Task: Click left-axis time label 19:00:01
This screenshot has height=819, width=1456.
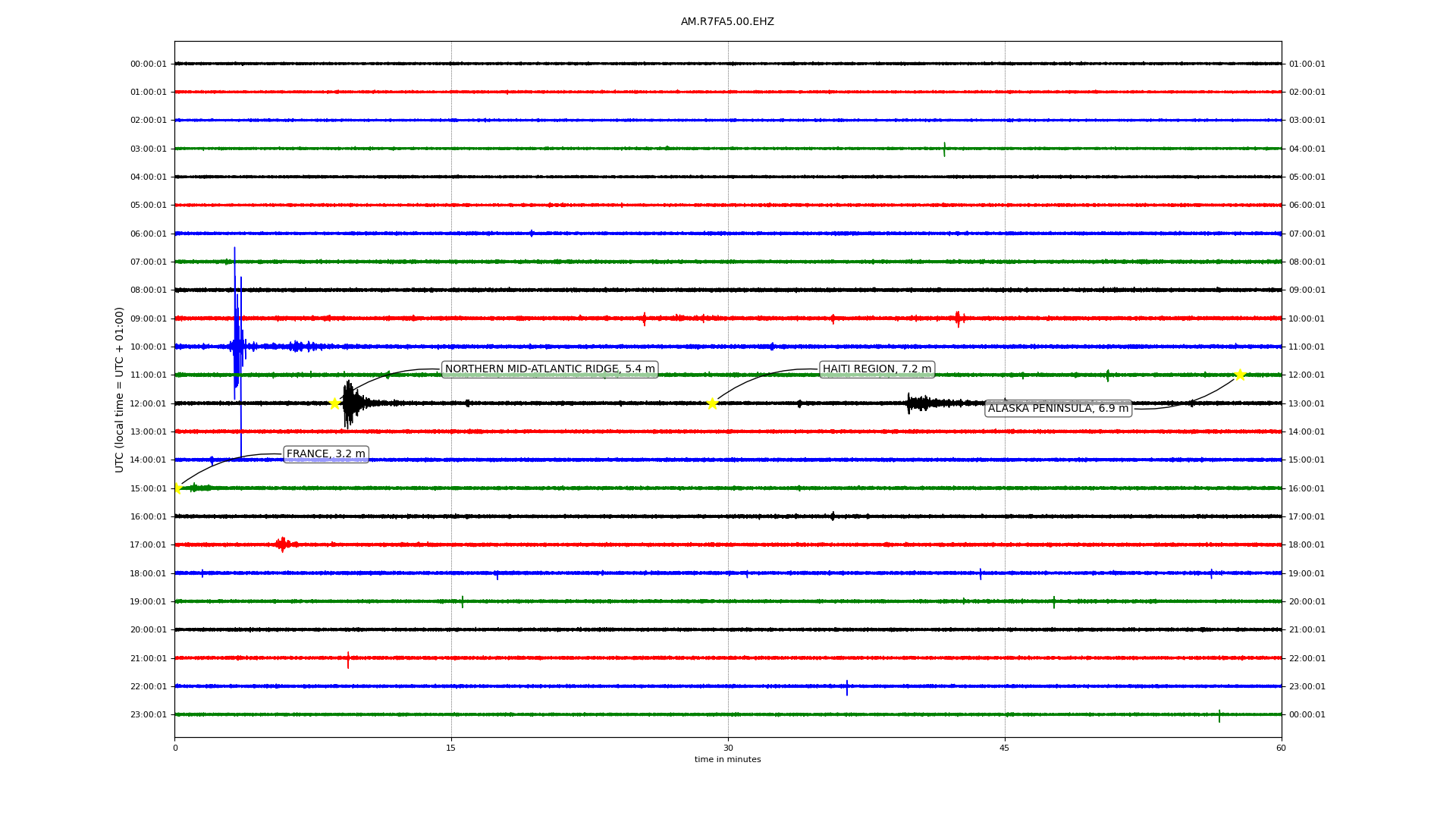Action: pyautogui.click(x=149, y=602)
